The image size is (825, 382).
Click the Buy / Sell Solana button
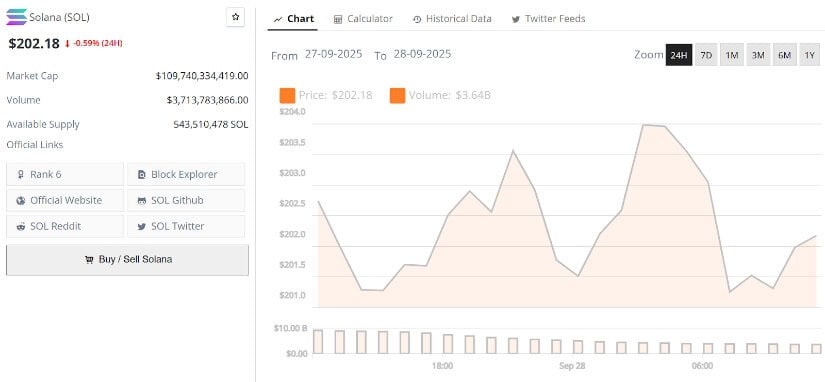(127, 259)
